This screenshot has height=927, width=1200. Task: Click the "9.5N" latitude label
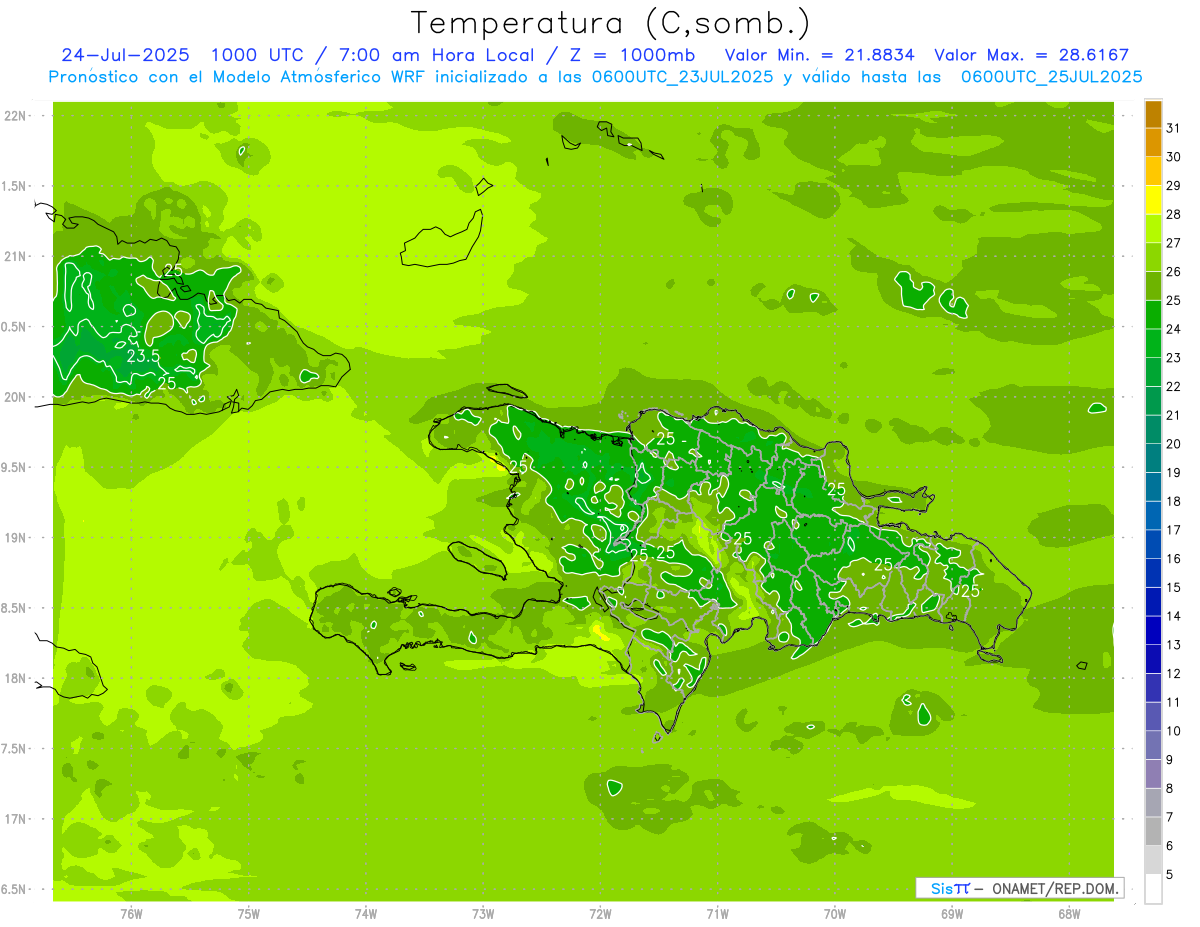point(15,467)
